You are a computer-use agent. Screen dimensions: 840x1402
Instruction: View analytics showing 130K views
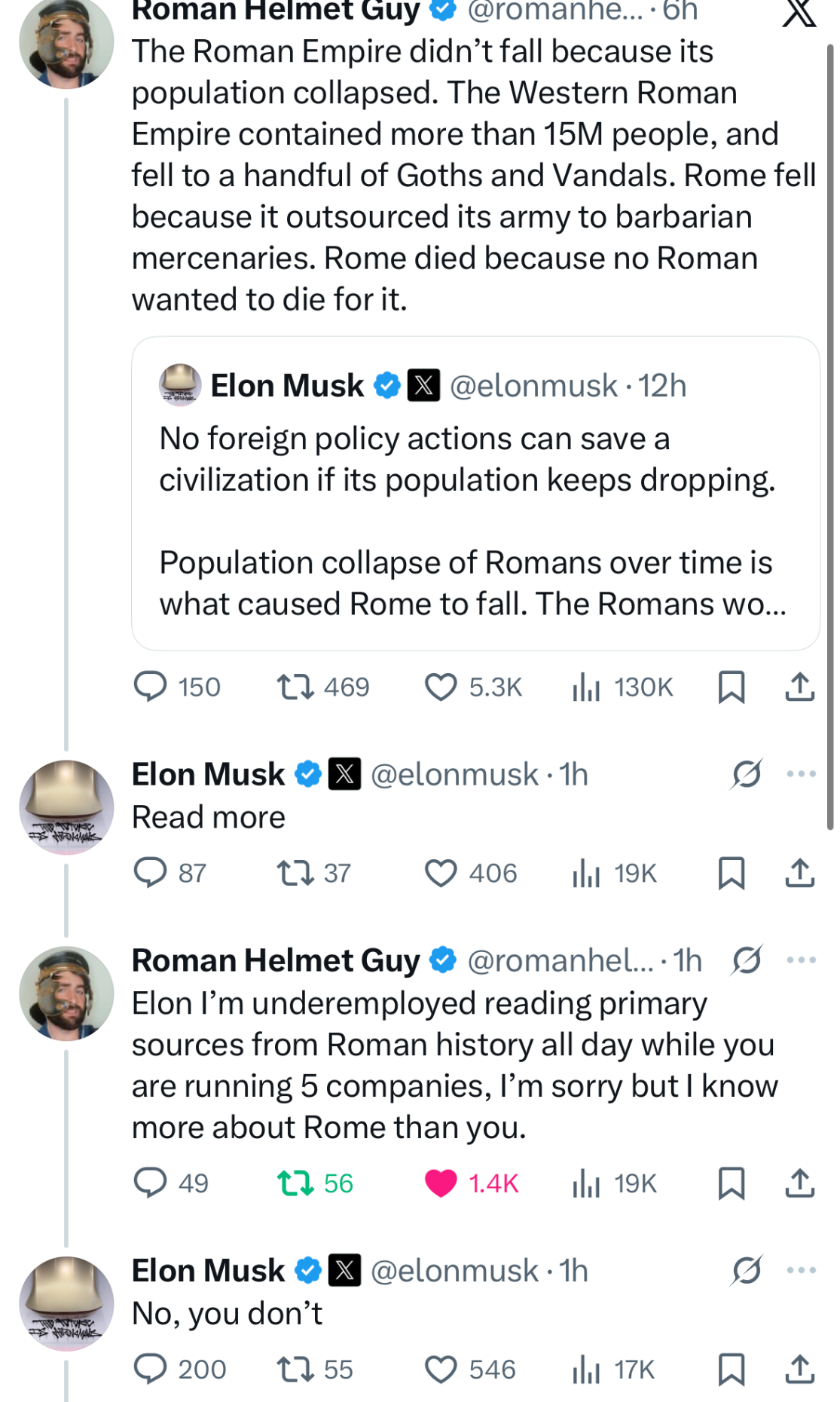point(586,687)
